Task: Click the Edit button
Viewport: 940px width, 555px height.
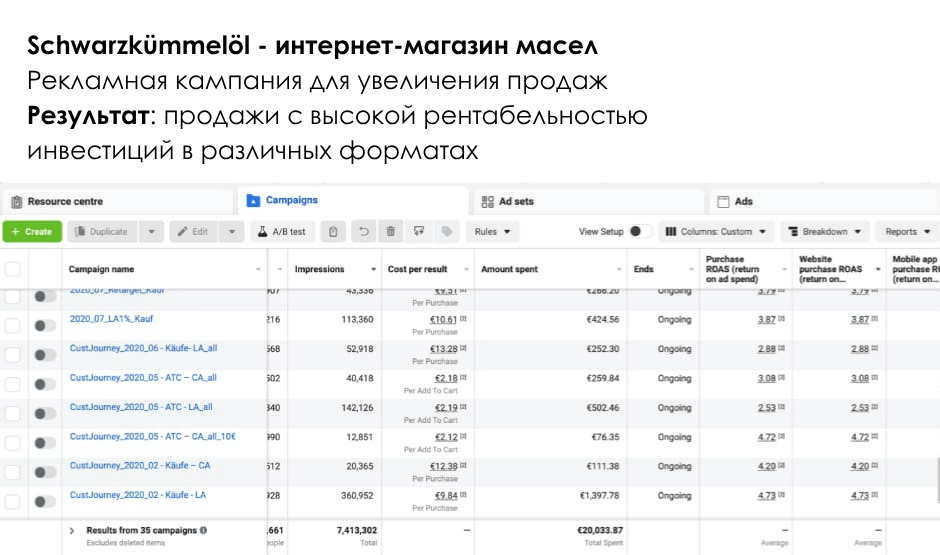Action: click(x=194, y=231)
